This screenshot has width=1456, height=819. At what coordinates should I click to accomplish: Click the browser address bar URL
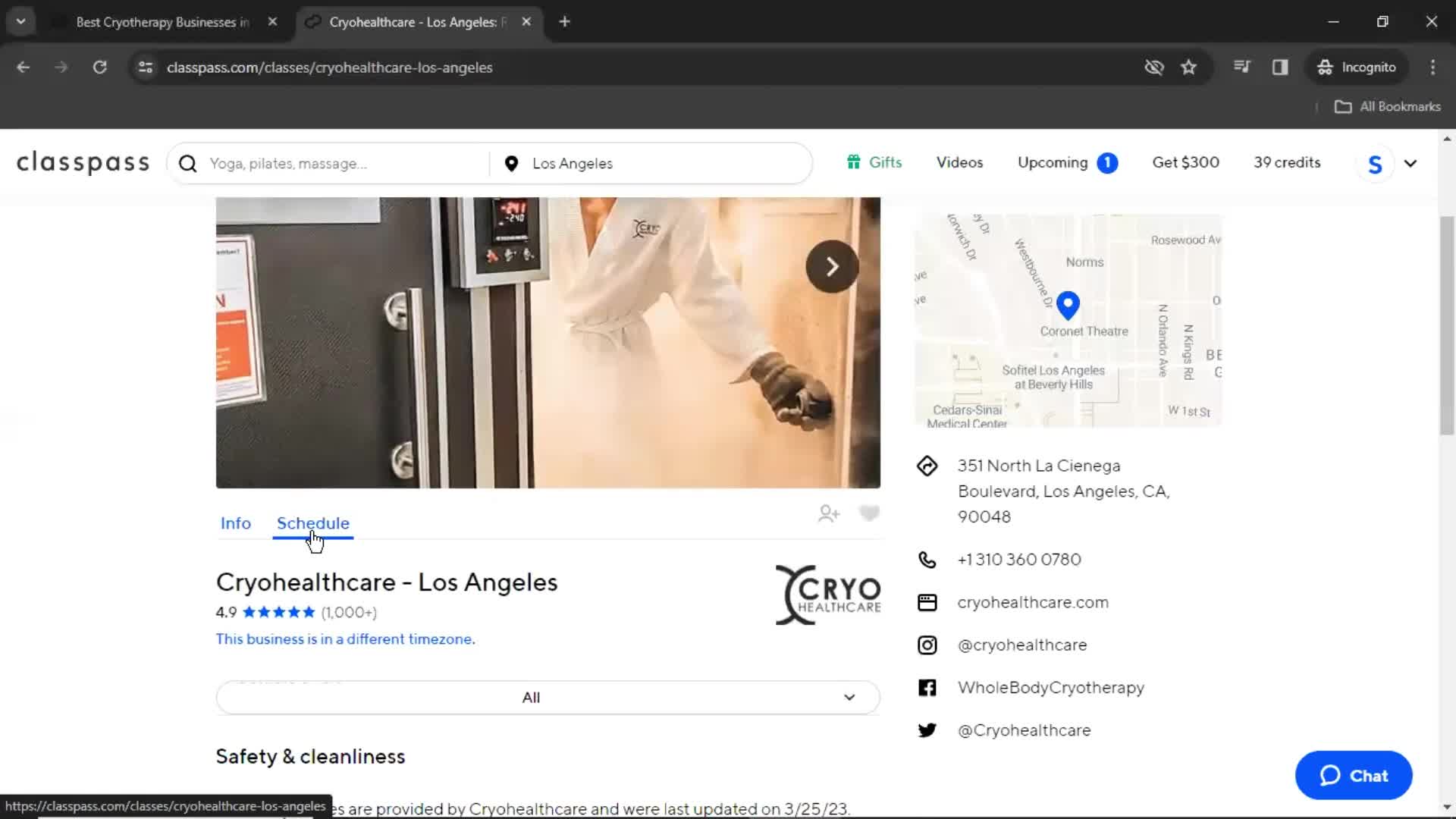click(330, 67)
